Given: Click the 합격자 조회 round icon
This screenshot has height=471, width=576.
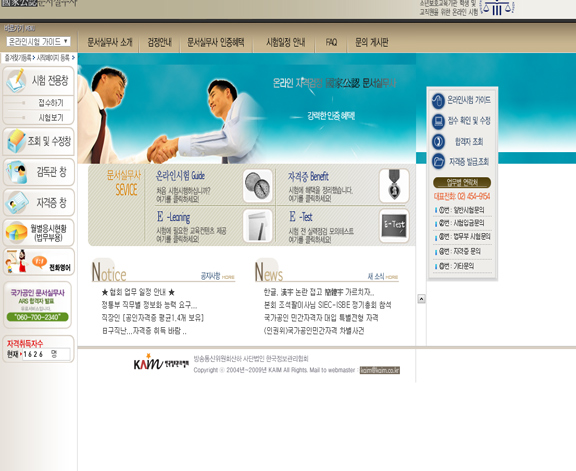Looking at the screenshot, I should pos(438,141).
